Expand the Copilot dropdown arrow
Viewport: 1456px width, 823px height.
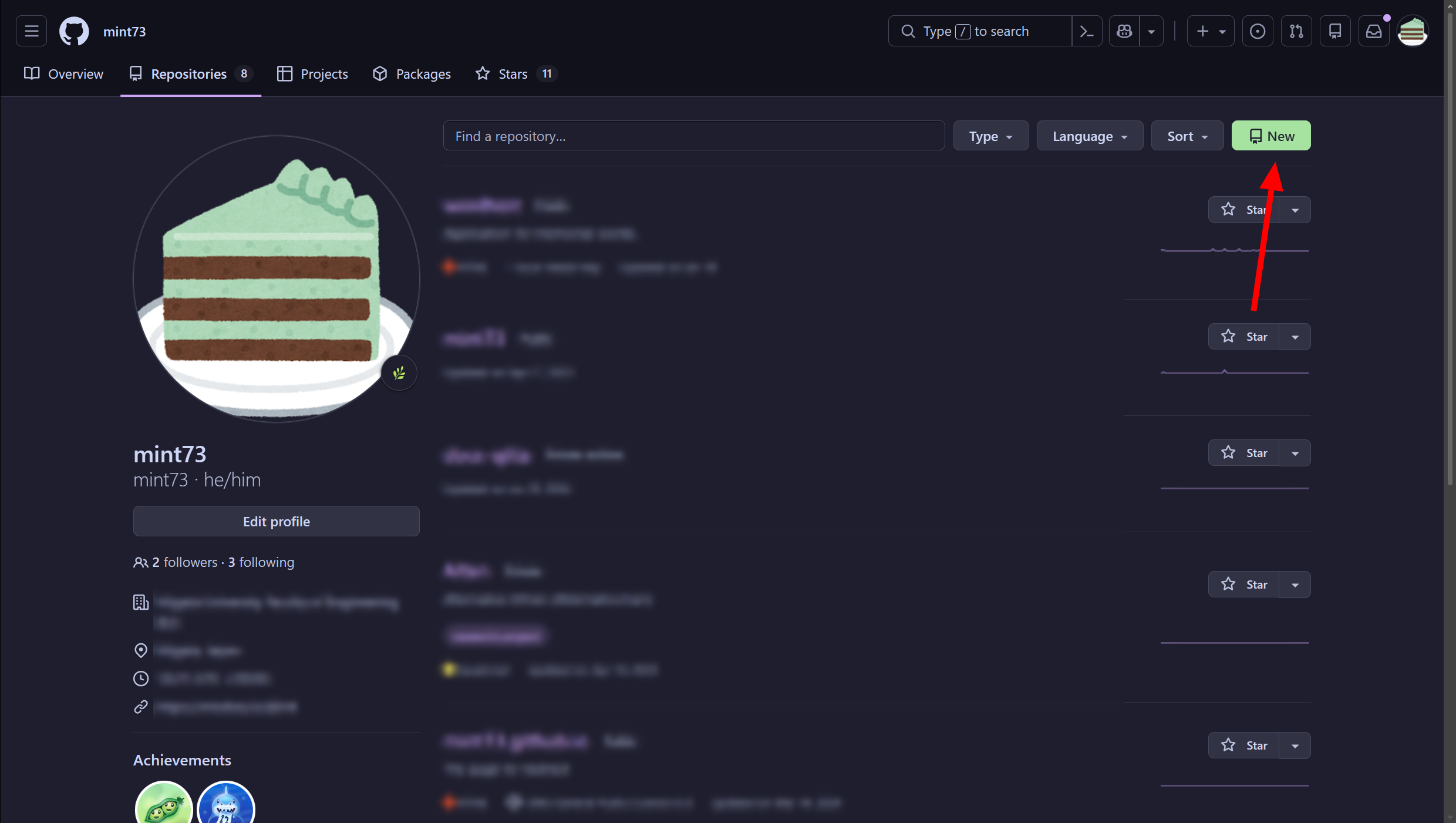1151,31
